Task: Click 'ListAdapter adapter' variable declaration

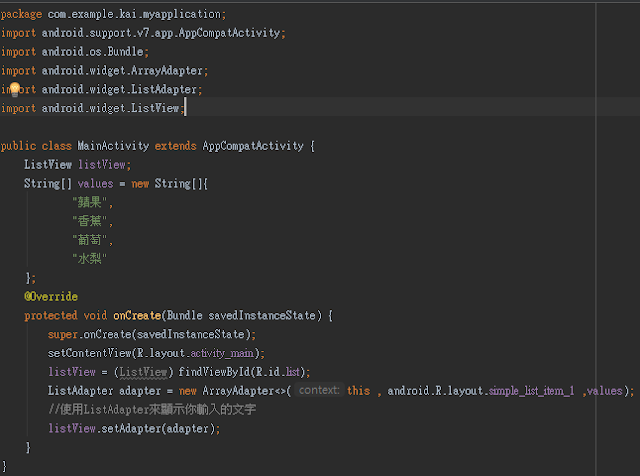Action: click(104, 391)
